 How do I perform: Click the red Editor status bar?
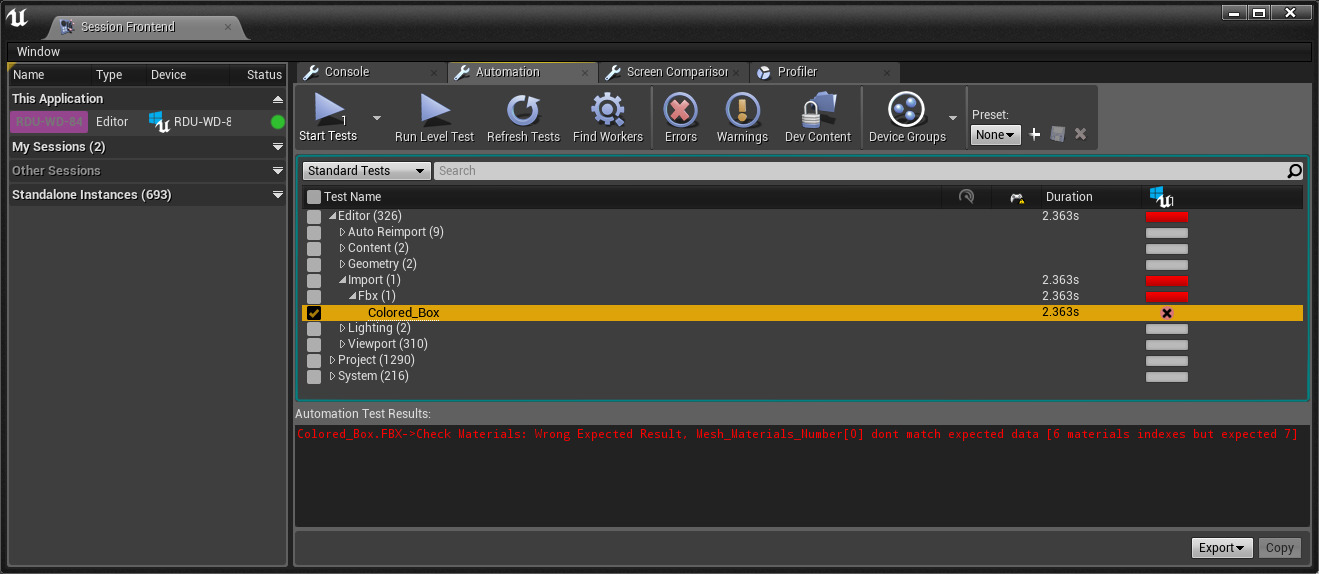[x=1166, y=216]
